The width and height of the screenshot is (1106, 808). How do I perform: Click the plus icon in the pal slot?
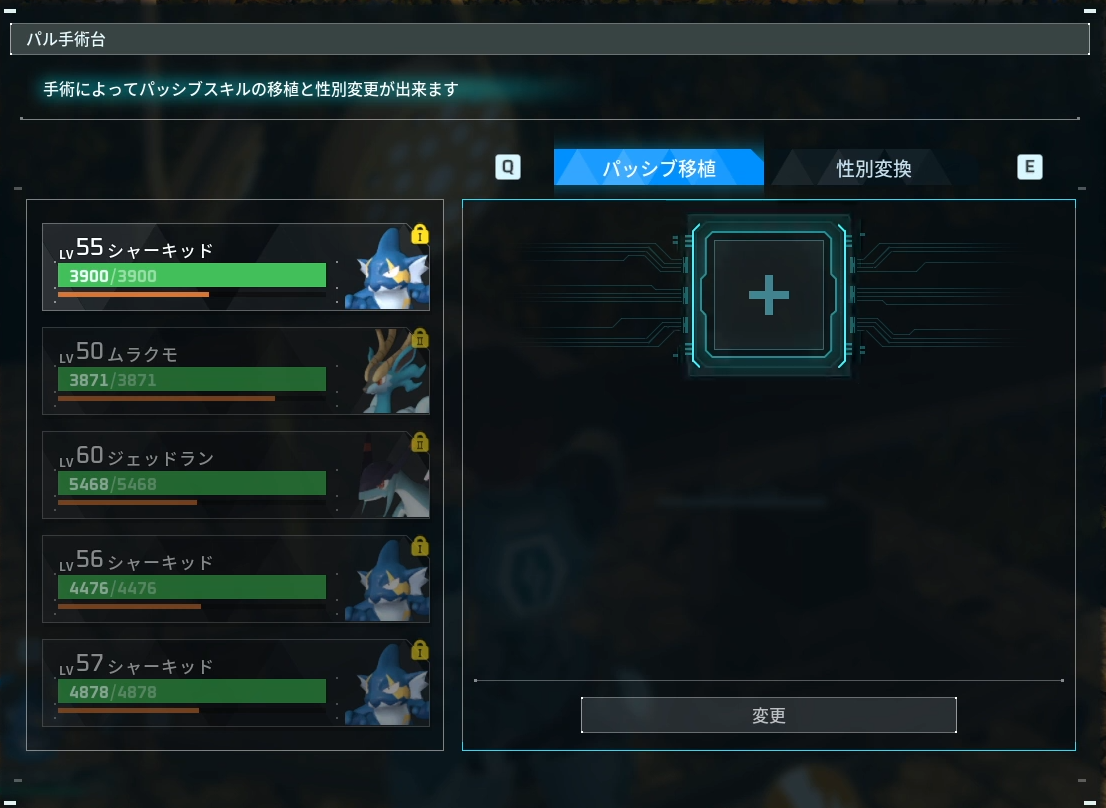tap(768, 295)
